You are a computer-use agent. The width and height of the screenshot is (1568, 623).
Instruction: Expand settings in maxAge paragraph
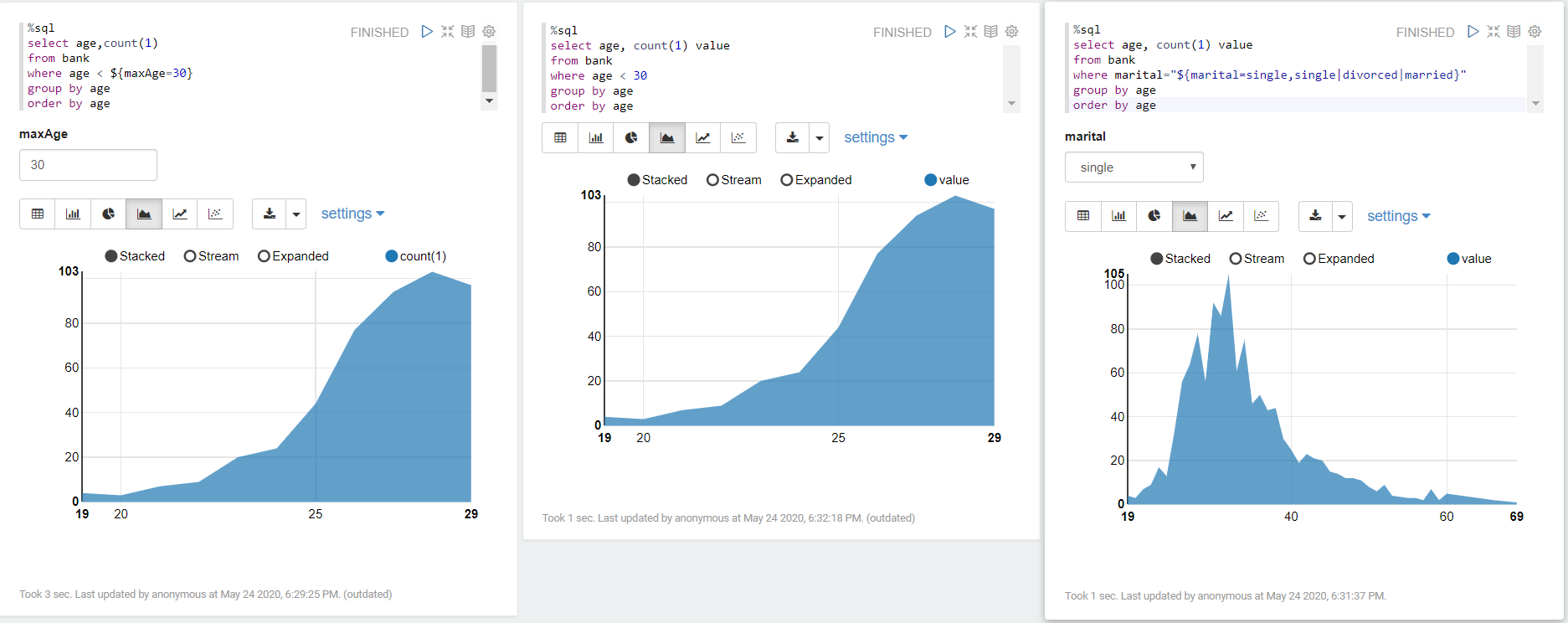[x=353, y=214]
